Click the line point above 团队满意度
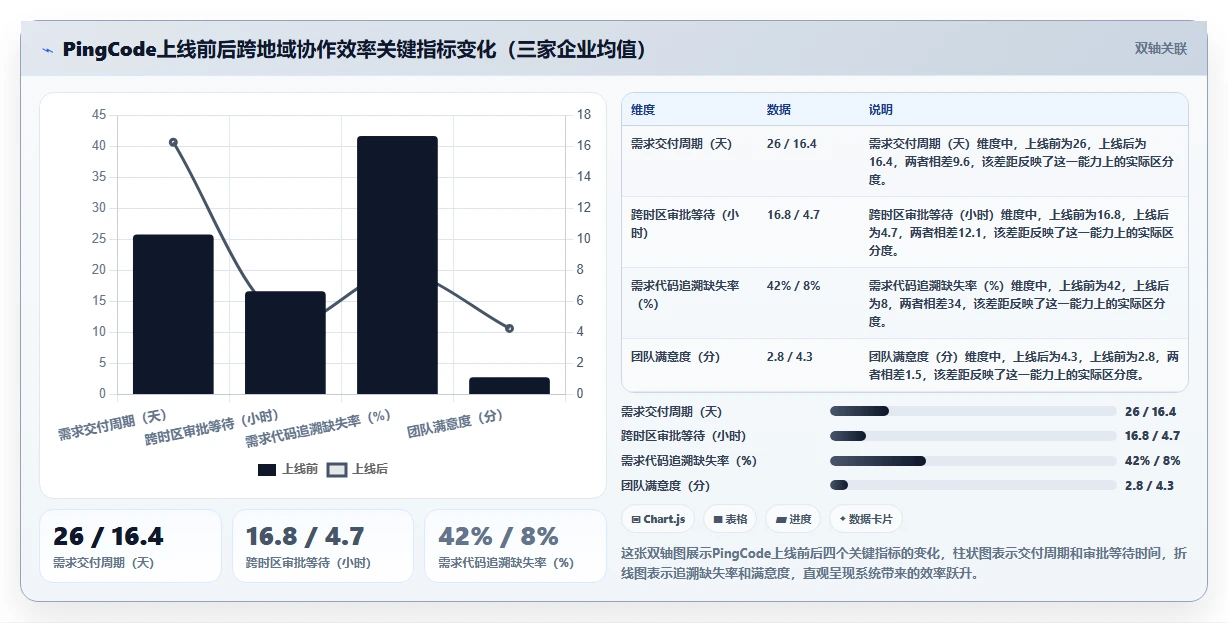The image size is (1228, 623). (509, 328)
